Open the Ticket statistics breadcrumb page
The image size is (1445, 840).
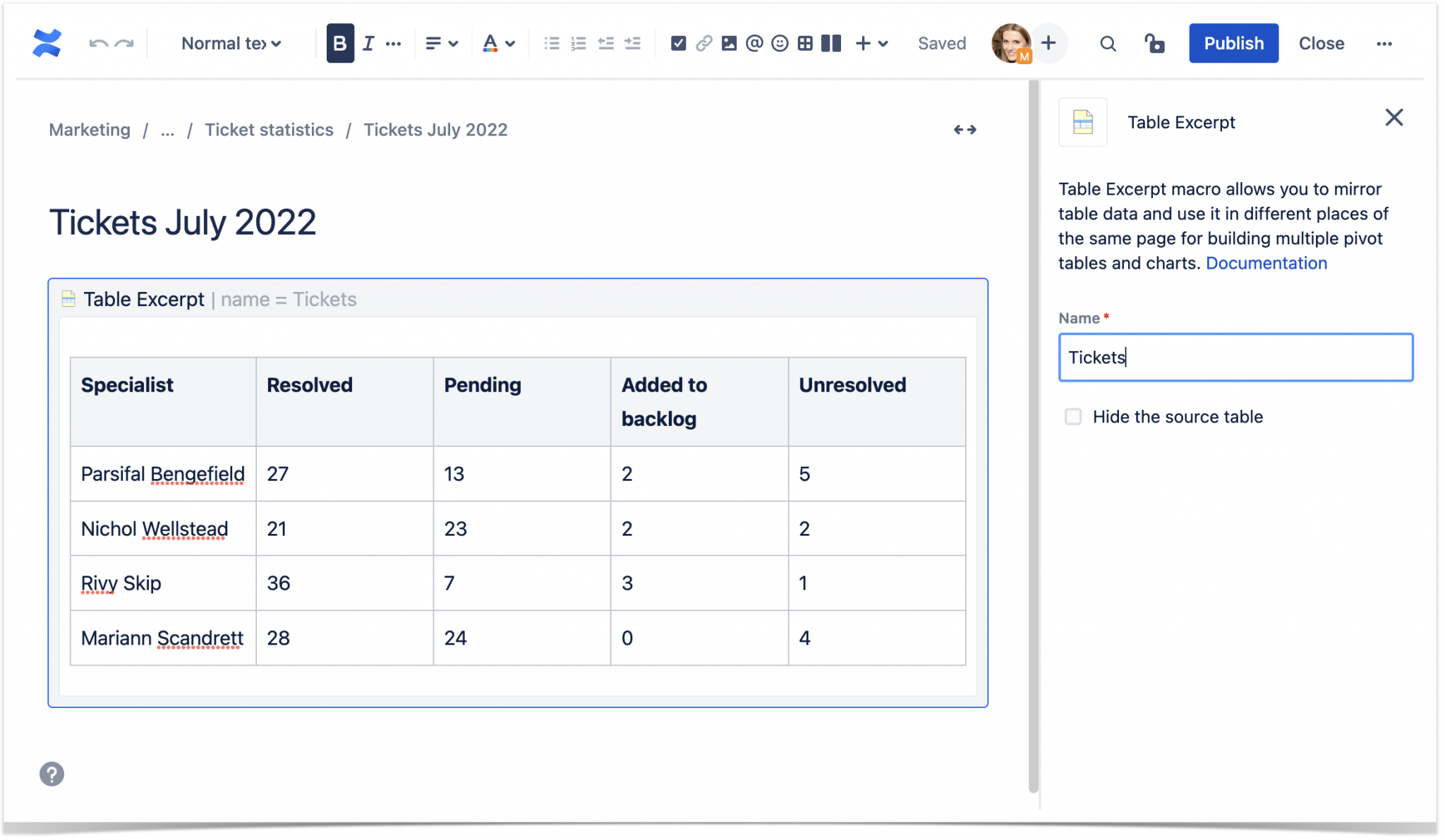coord(269,130)
